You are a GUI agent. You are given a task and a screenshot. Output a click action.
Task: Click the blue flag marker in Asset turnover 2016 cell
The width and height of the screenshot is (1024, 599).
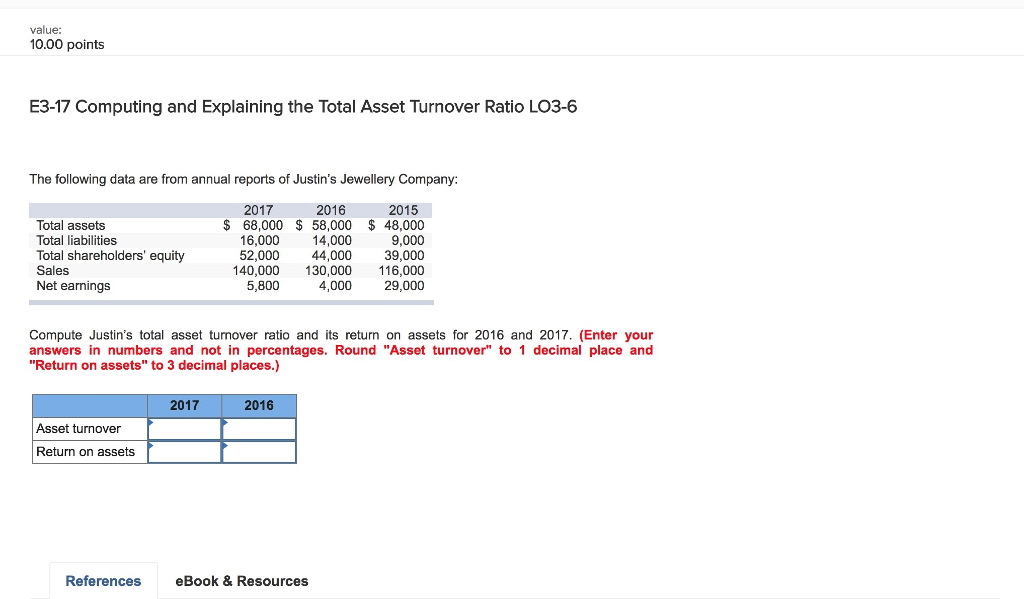(227, 423)
